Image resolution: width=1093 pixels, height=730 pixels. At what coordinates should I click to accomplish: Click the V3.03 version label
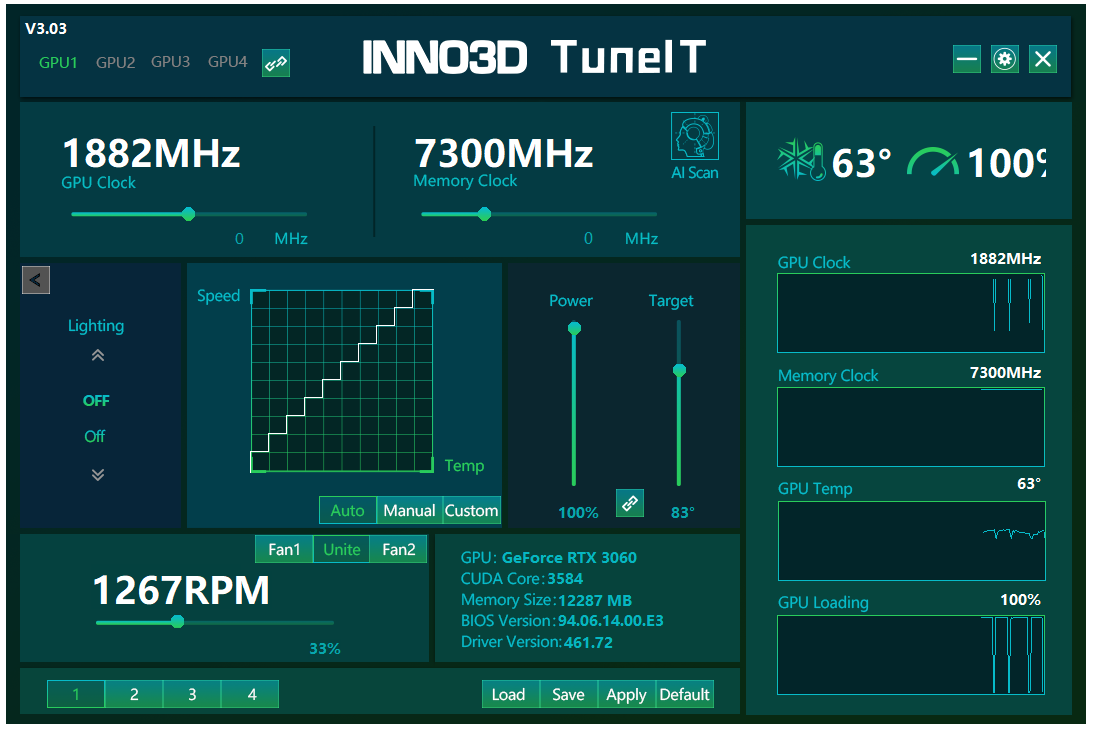[x=46, y=29]
